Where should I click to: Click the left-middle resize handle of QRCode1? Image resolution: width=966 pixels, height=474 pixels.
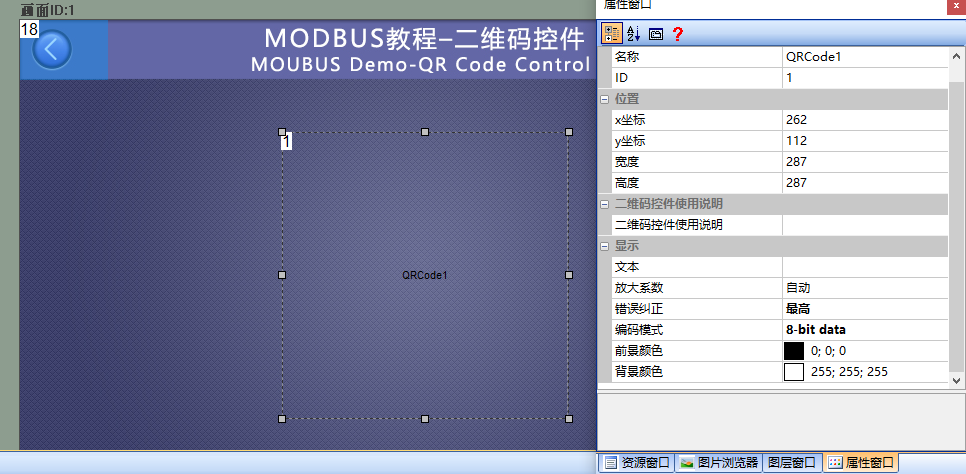282,275
